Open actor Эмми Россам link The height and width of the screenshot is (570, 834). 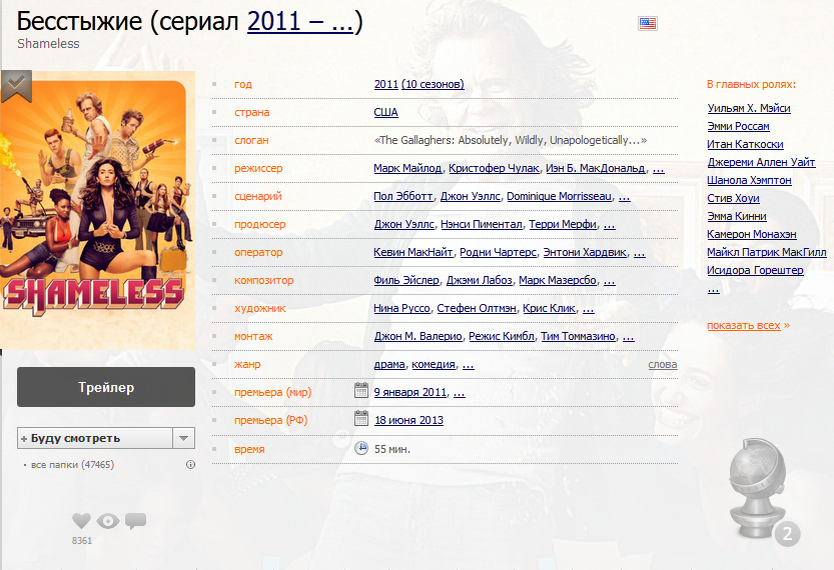pyautogui.click(x=738, y=126)
